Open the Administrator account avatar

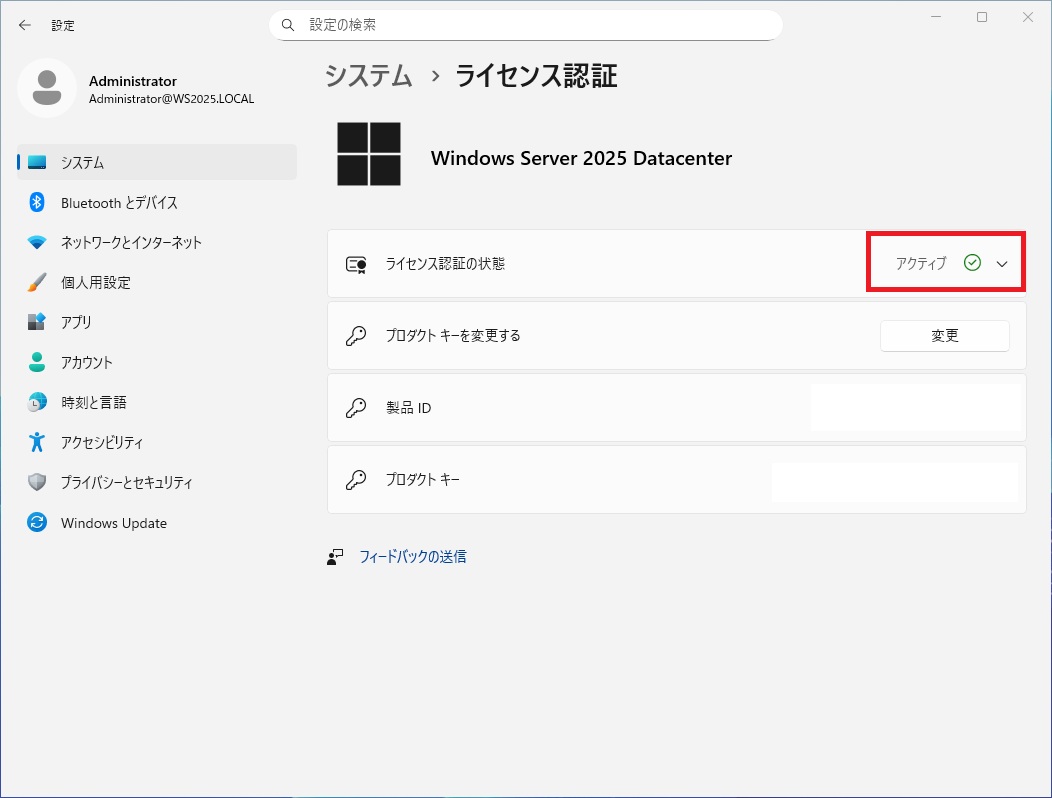coord(46,88)
